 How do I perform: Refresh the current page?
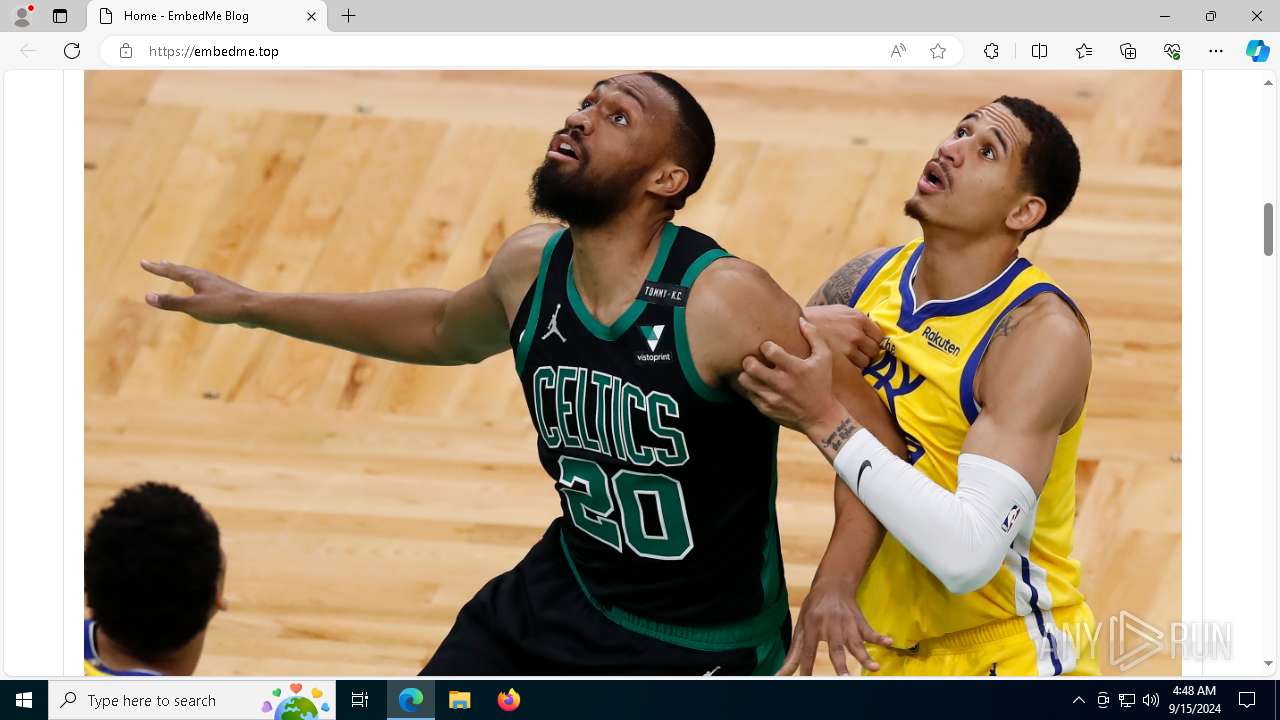tap(72, 51)
